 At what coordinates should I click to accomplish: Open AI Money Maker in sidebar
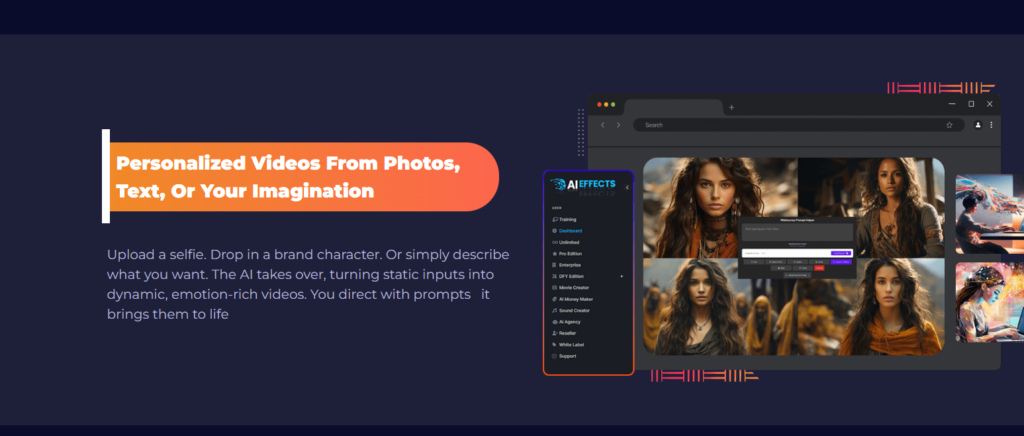click(x=575, y=299)
